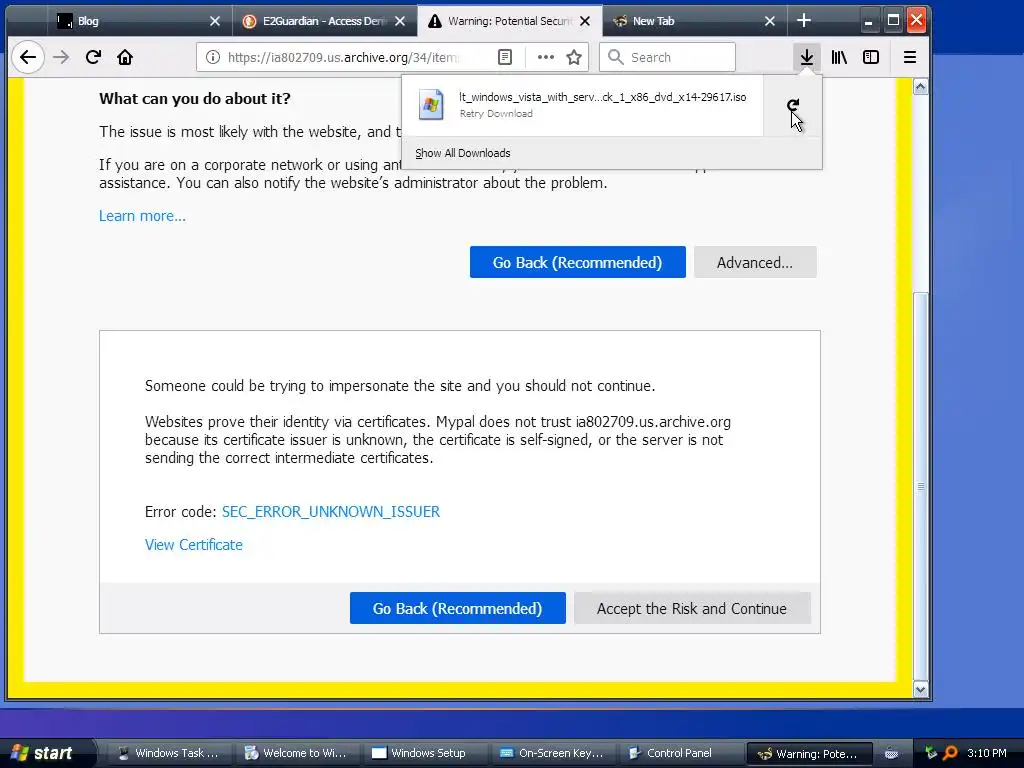The height and width of the screenshot is (768, 1024).
Task: Select the lt_windows_vista ISO download entry
Action: tap(583, 106)
